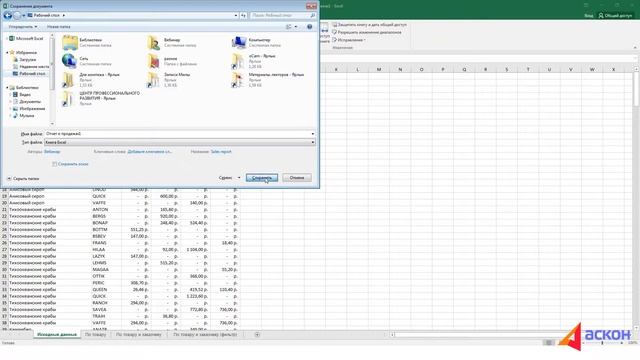
Task: Collapse the Избранное group in the tree
Action: pos(7,53)
